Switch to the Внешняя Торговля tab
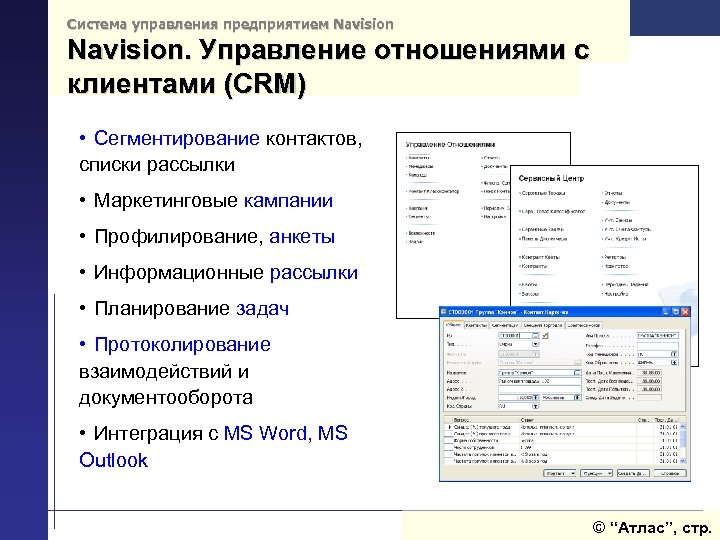This screenshot has width=720, height=540. [543, 325]
